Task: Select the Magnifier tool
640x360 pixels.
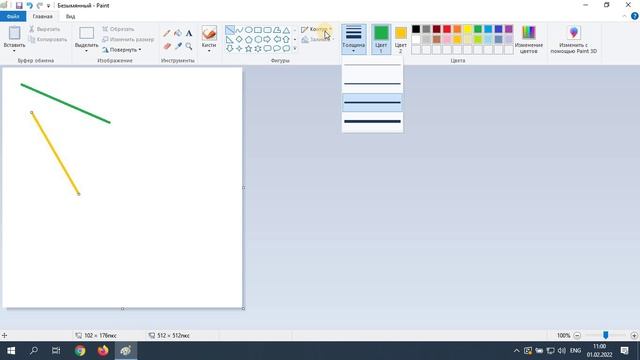Action: [x=189, y=46]
